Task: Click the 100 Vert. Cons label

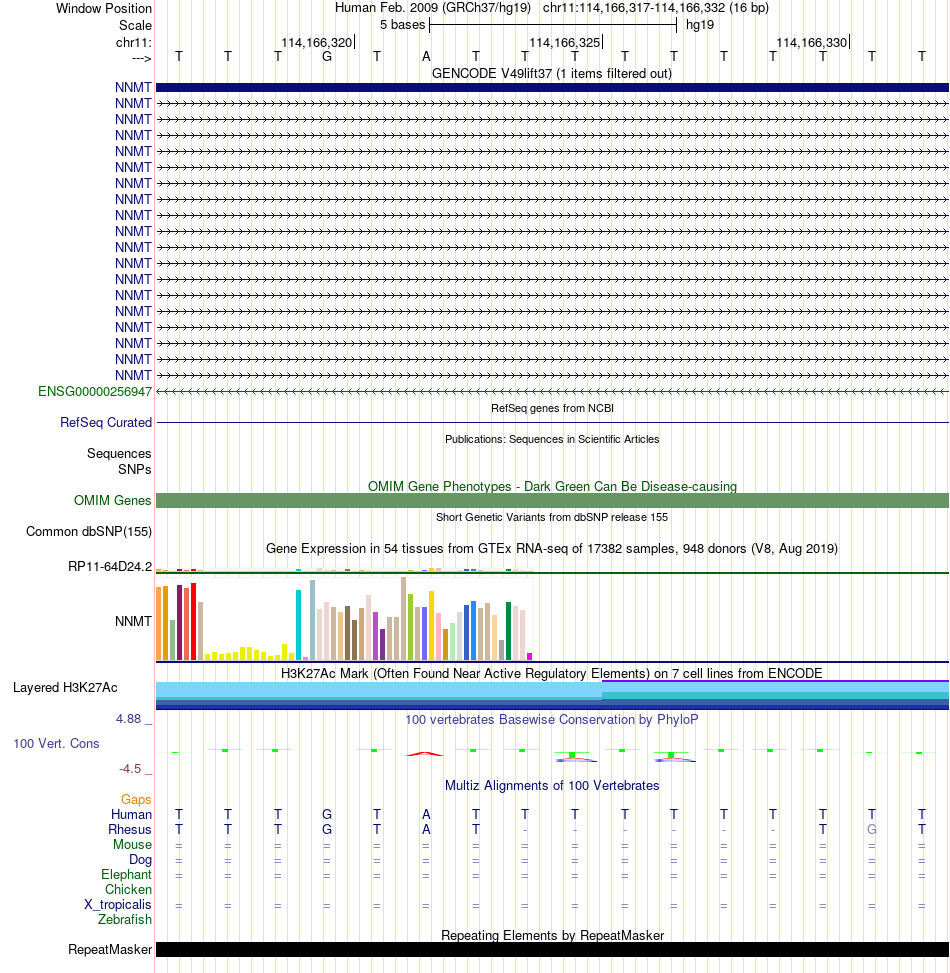Action: coord(56,743)
